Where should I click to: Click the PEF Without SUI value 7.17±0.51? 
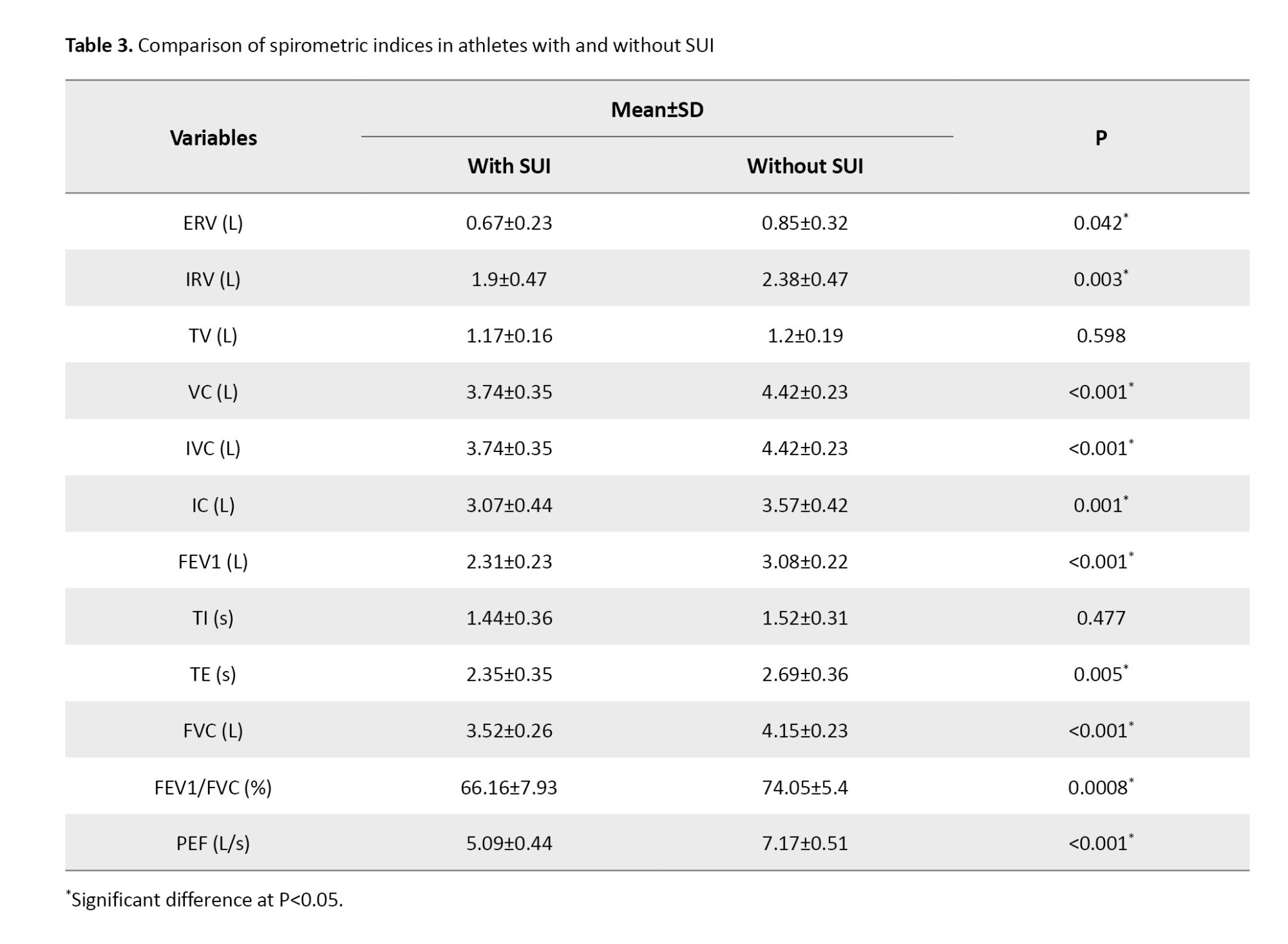point(804,844)
